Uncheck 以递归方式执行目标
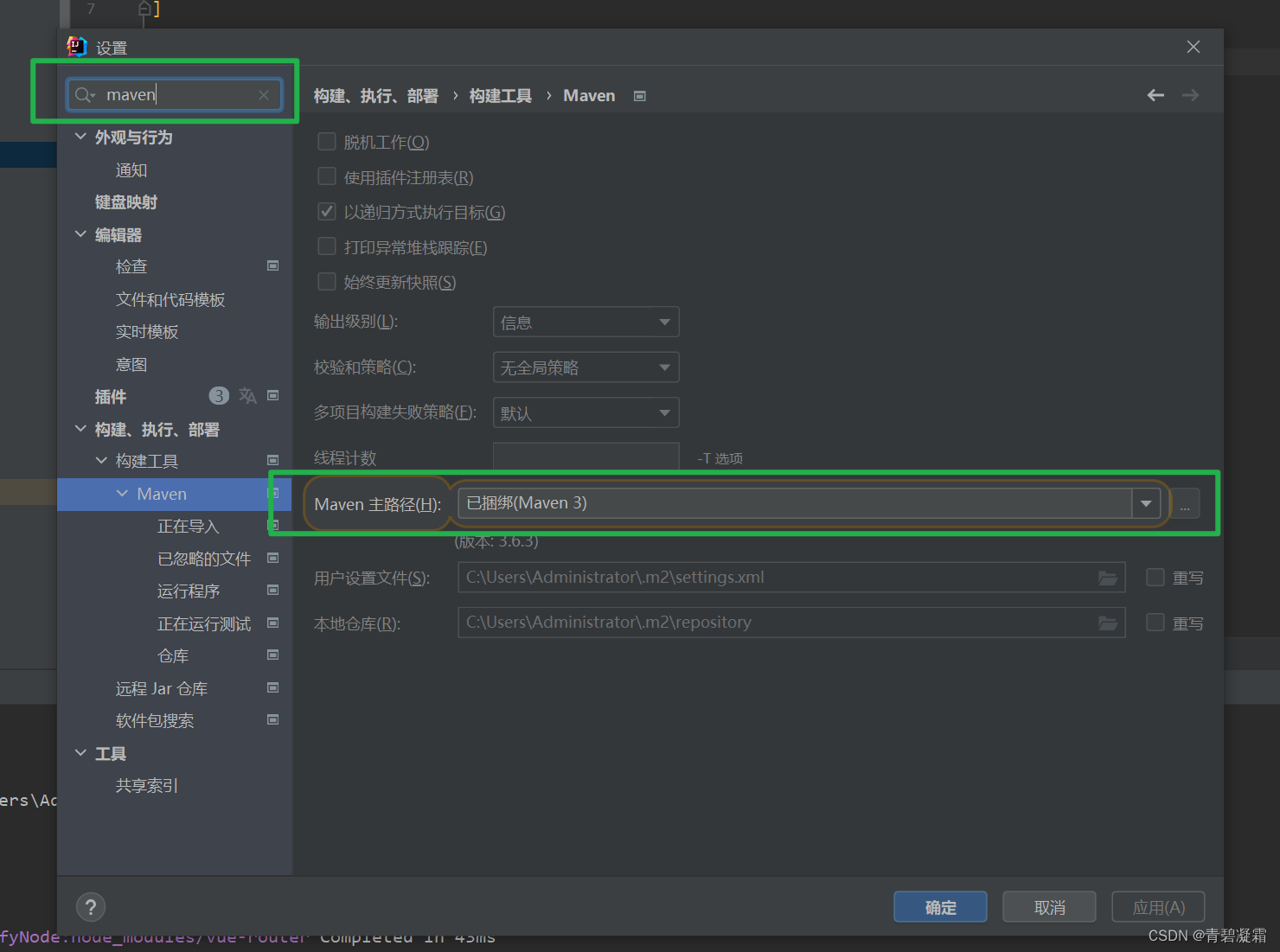This screenshot has height=952, width=1280. [x=327, y=212]
